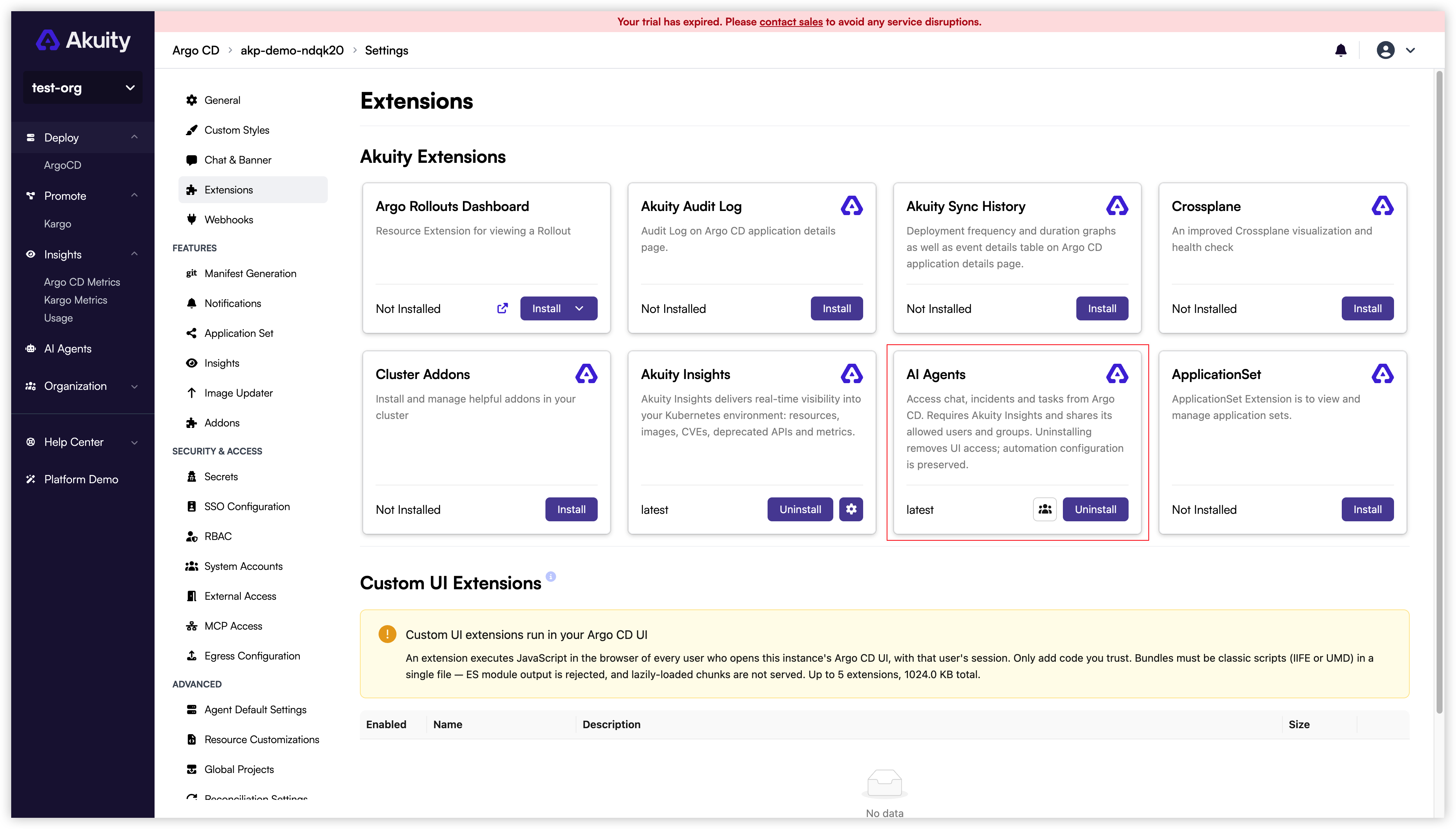The height and width of the screenshot is (829, 1456).
Task: Open Secrets settings
Action: pos(253,476)
